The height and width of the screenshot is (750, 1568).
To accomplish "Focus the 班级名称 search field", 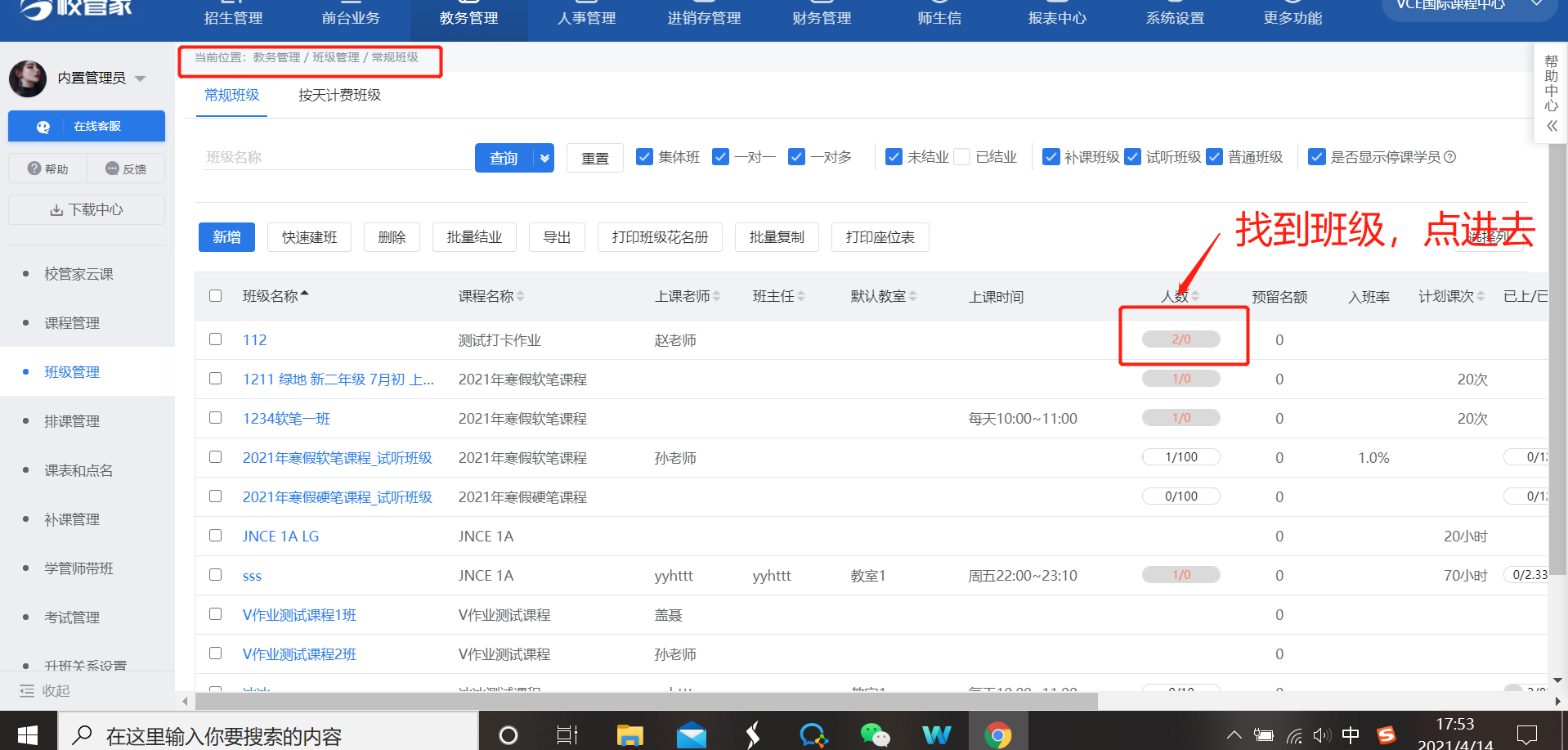I will click(338, 157).
